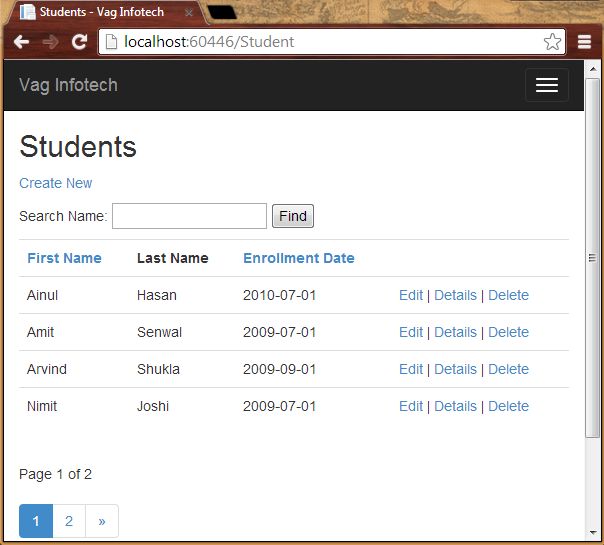
Task: Delete the Ainul Hasan record
Action: [x=508, y=295]
